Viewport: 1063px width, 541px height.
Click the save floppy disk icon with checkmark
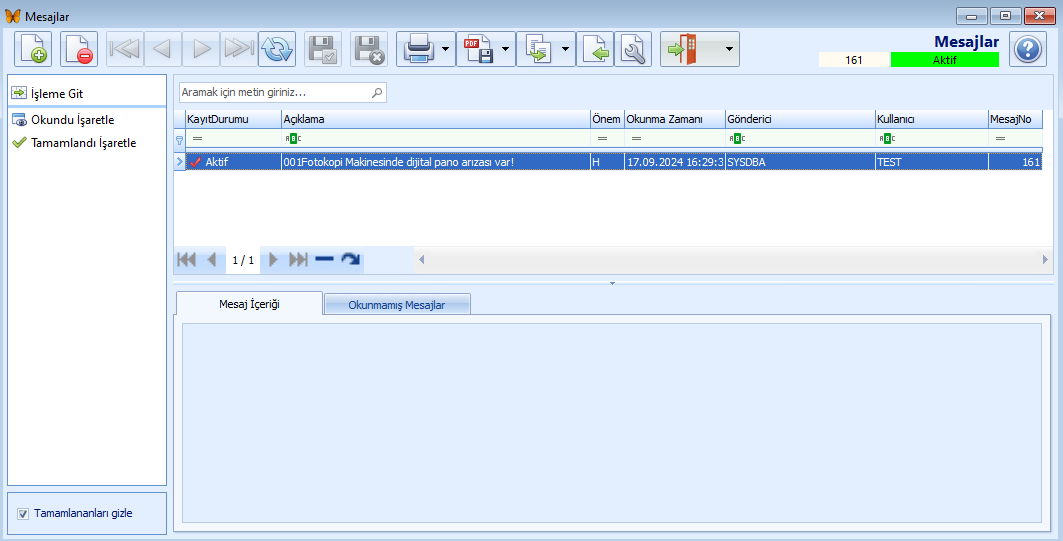pyautogui.click(x=323, y=49)
